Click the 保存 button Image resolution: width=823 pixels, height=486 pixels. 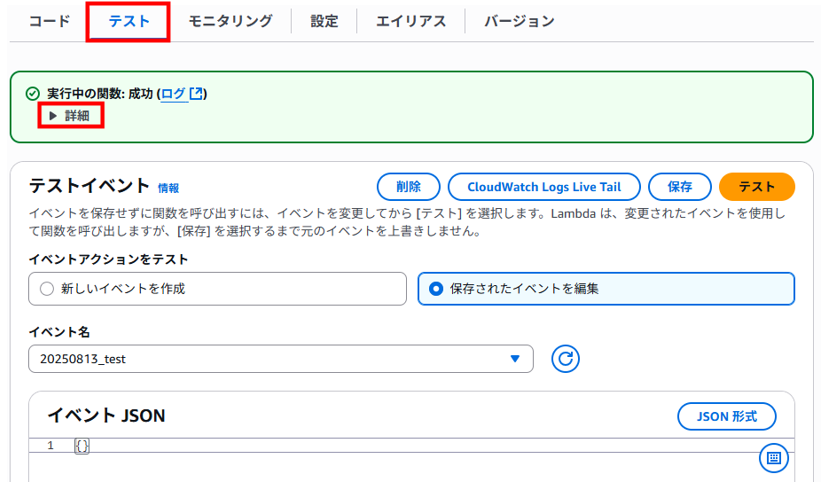pyautogui.click(x=680, y=187)
